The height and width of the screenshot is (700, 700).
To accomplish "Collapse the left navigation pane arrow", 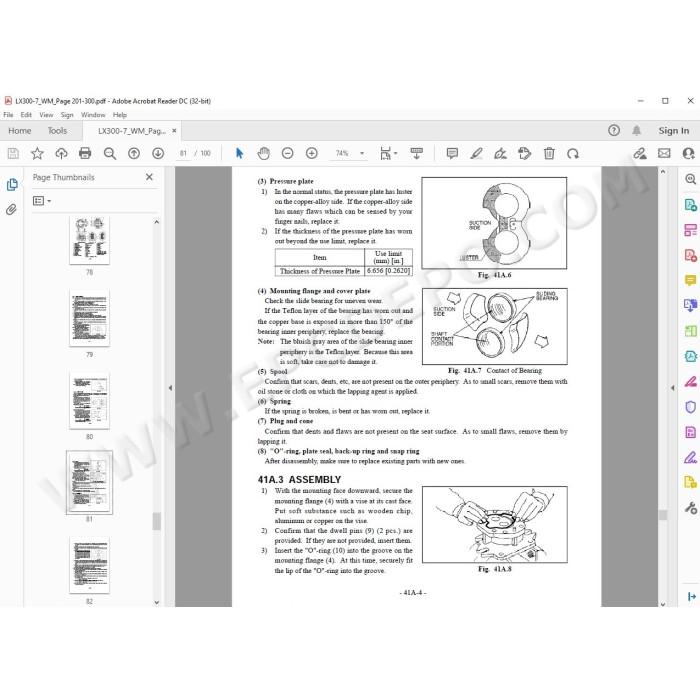I will point(170,388).
